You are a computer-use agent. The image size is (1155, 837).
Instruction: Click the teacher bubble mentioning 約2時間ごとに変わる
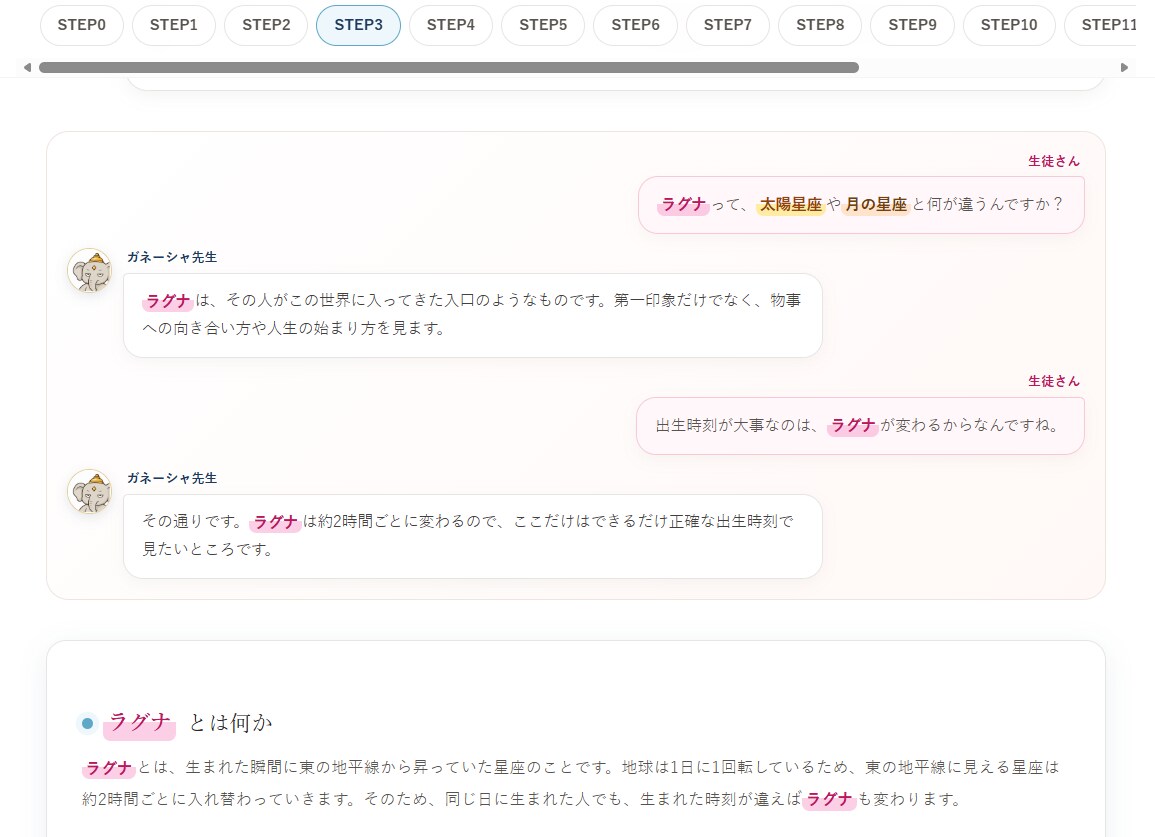point(473,536)
